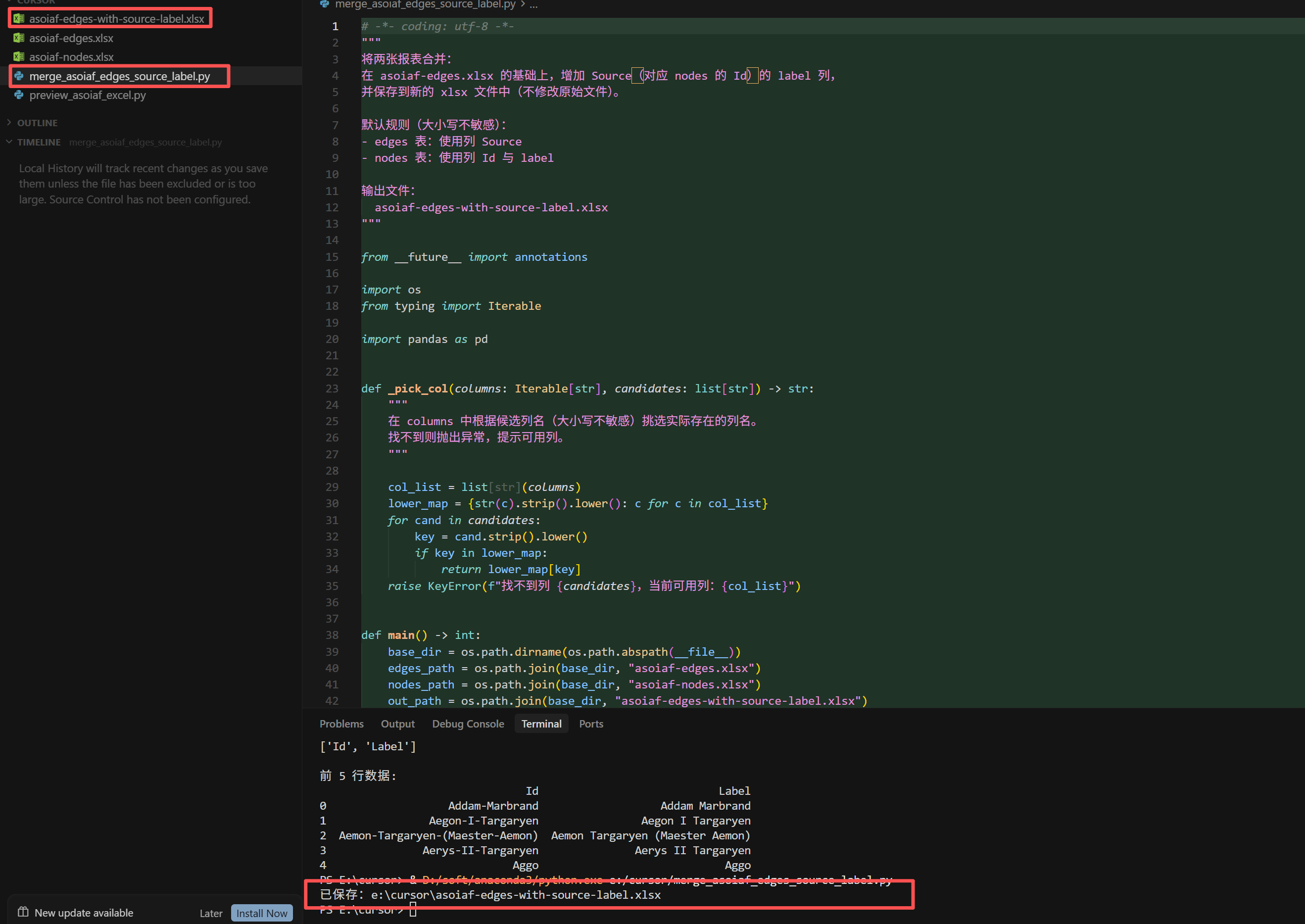Click line number 42 in gutter
1305x924 pixels.
pyautogui.click(x=332, y=701)
